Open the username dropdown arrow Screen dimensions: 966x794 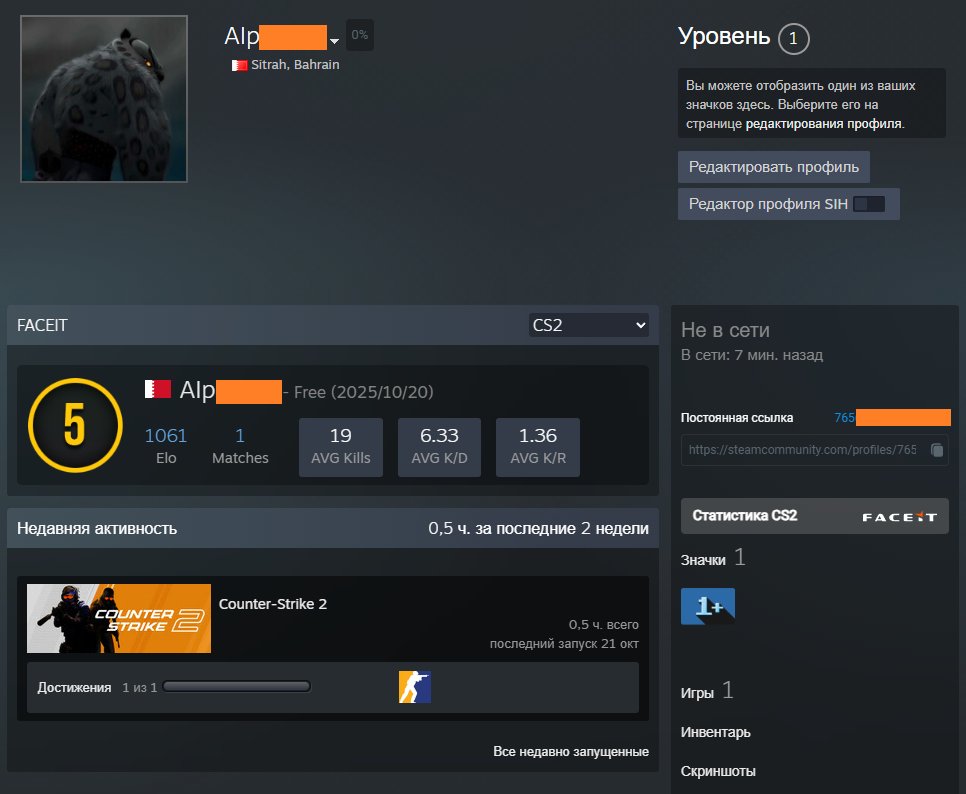pyautogui.click(x=334, y=41)
